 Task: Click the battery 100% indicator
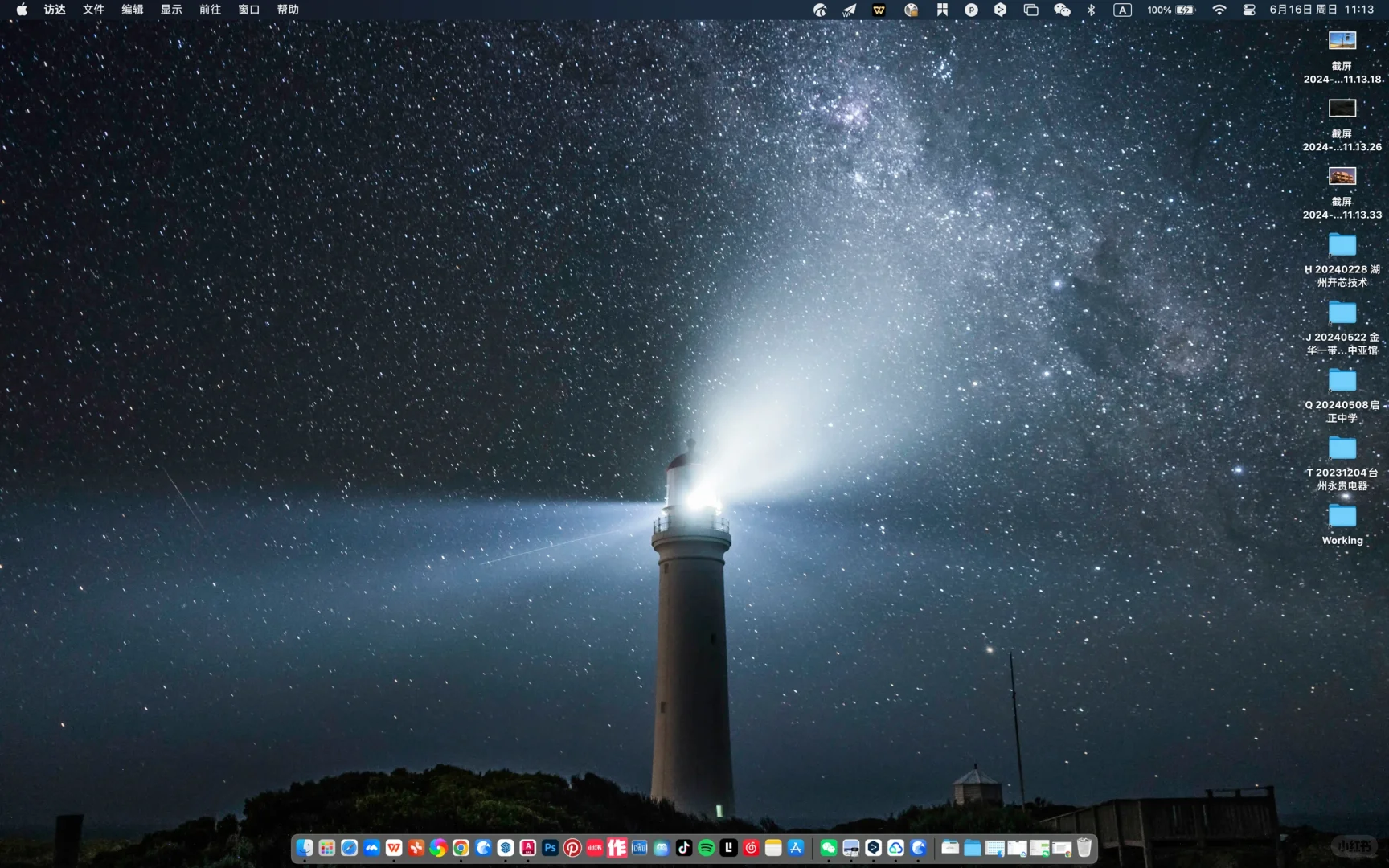click(x=1171, y=10)
